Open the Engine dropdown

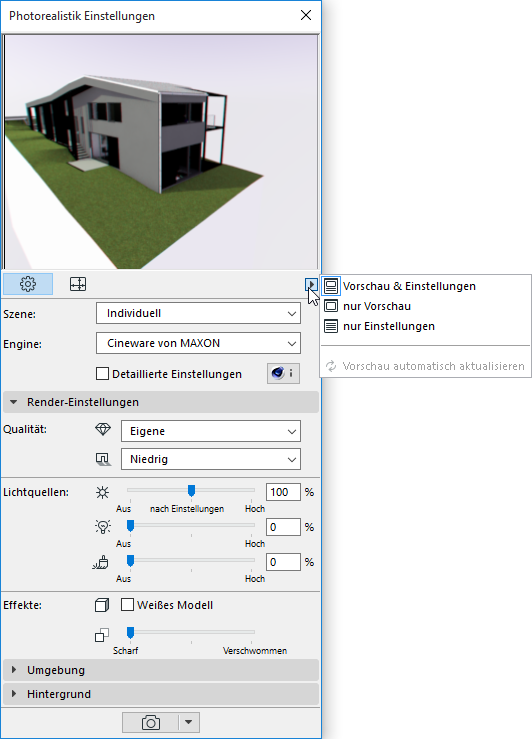198,343
